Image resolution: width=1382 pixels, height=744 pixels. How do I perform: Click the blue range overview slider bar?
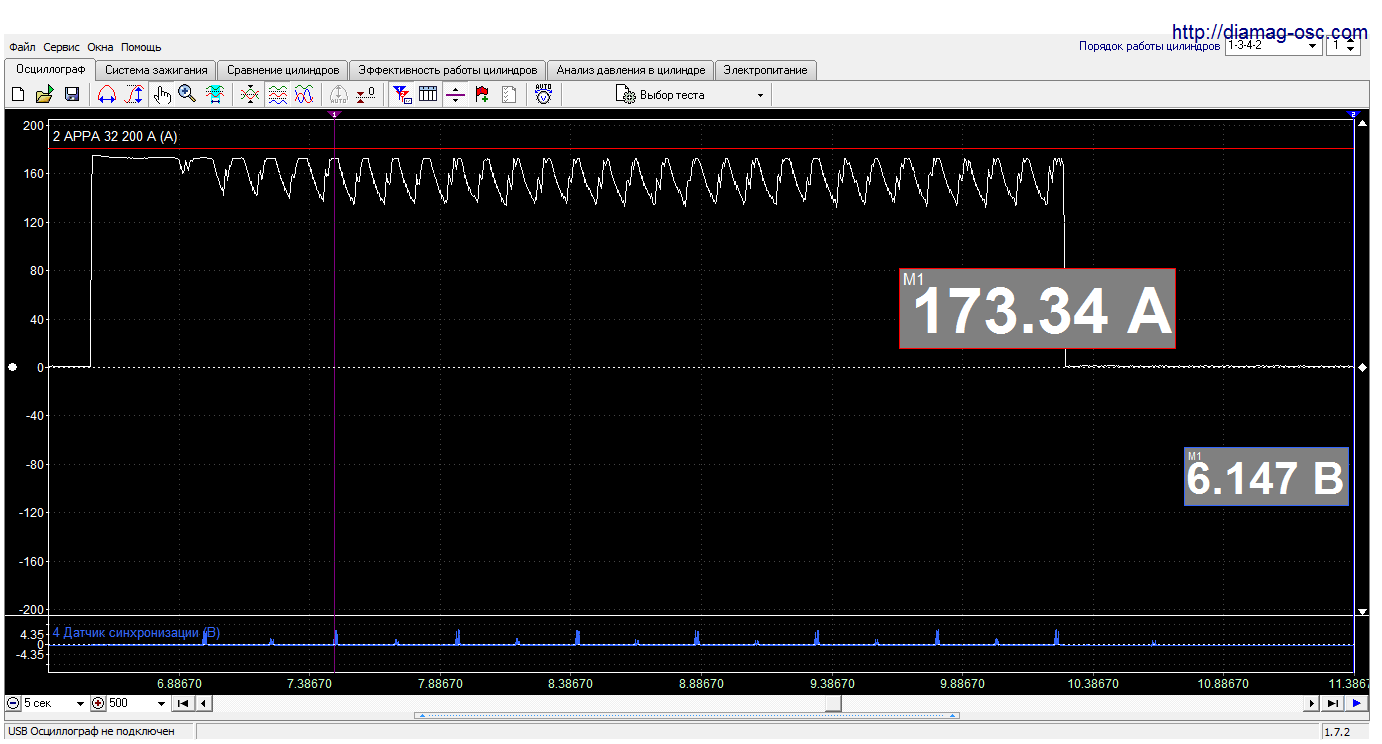point(687,716)
